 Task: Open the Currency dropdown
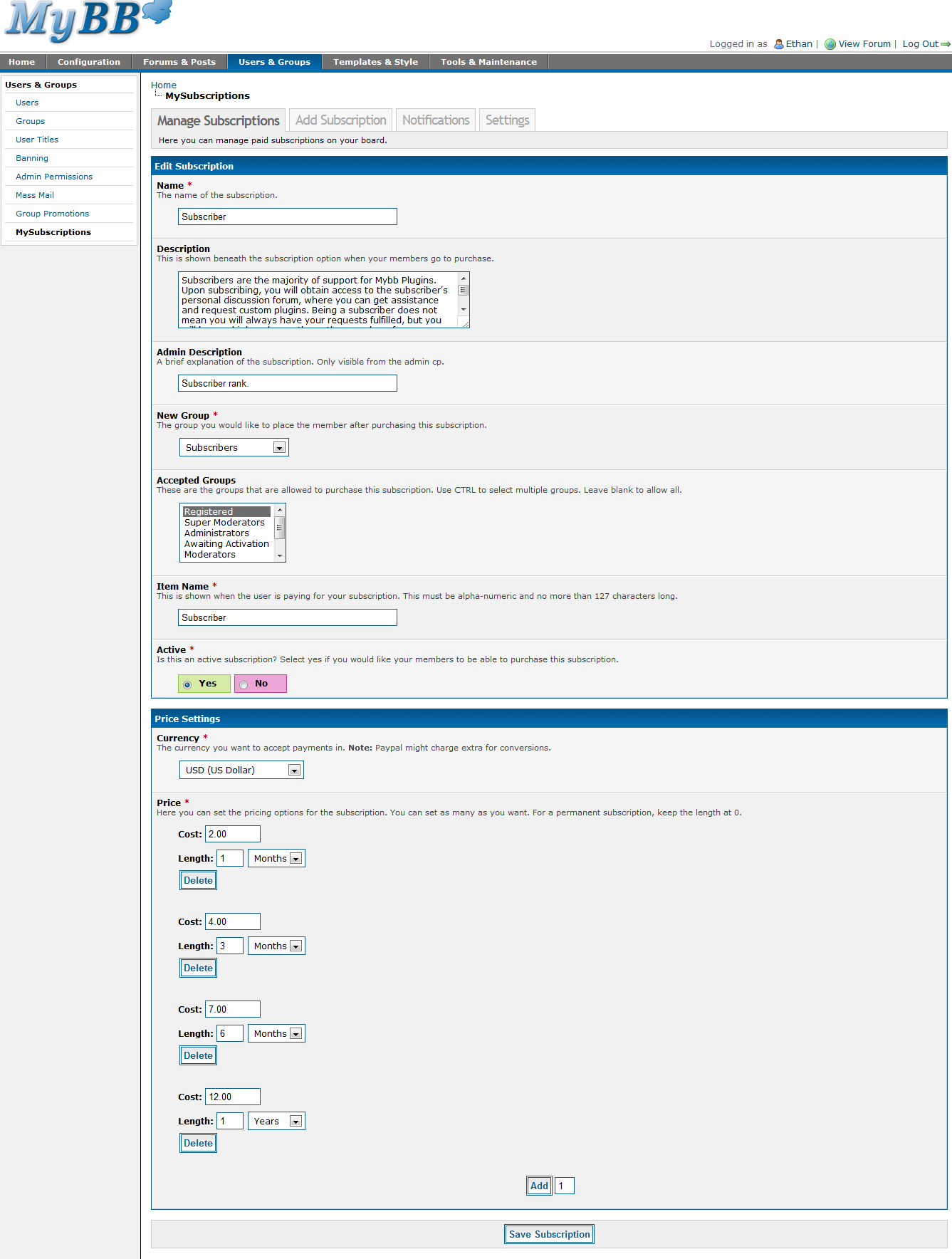[241, 770]
